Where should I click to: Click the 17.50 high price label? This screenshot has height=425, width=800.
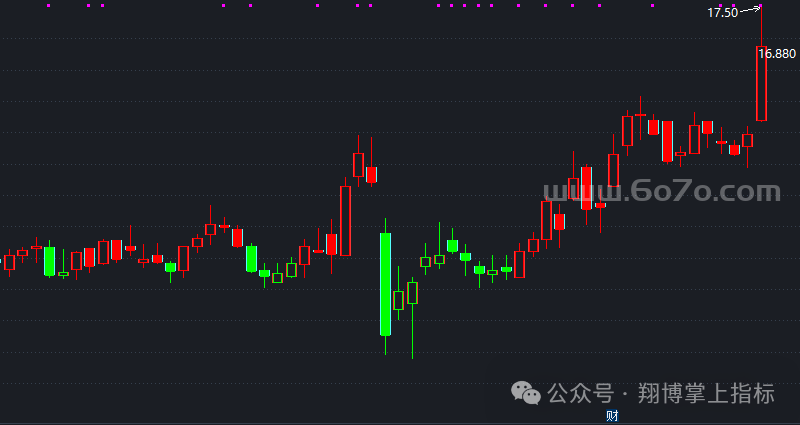pyautogui.click(x=722, y=13)
